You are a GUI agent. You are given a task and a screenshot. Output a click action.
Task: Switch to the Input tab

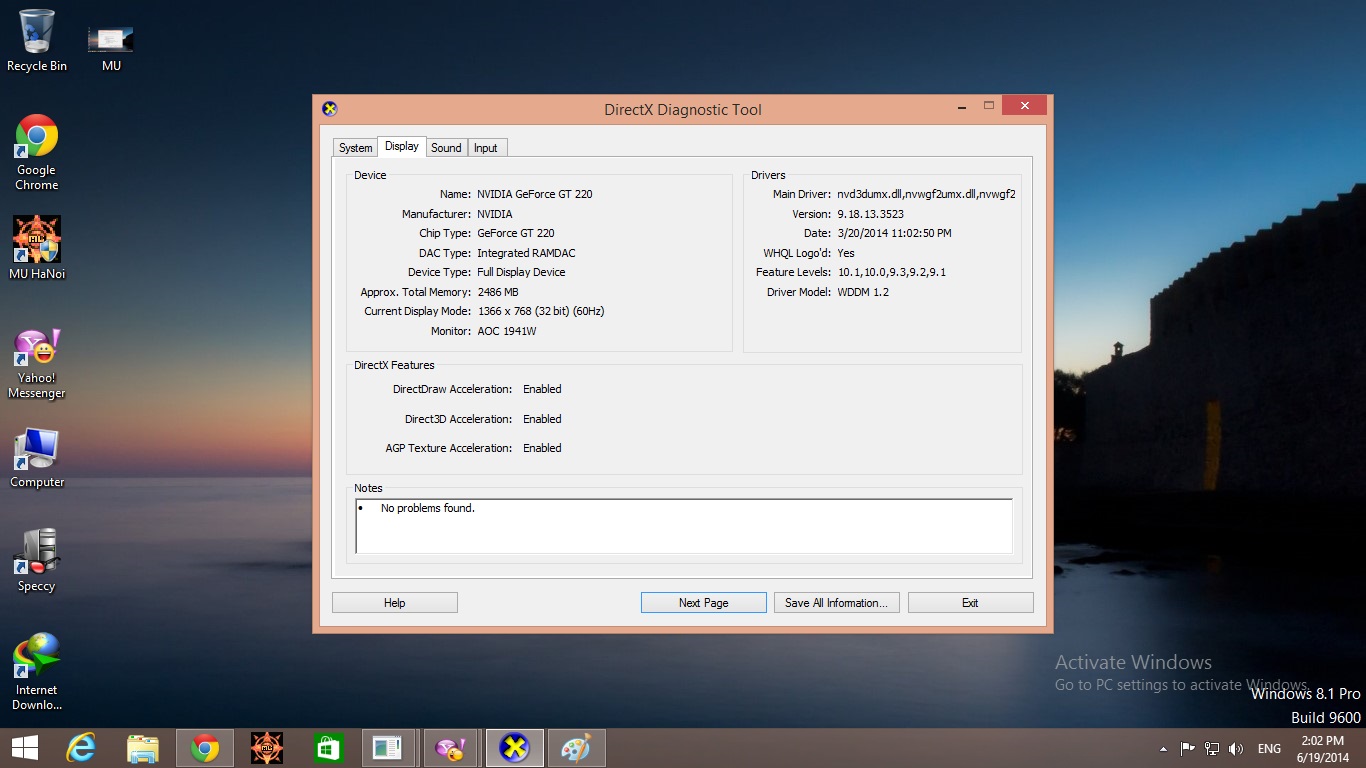[x=486, y=147]
